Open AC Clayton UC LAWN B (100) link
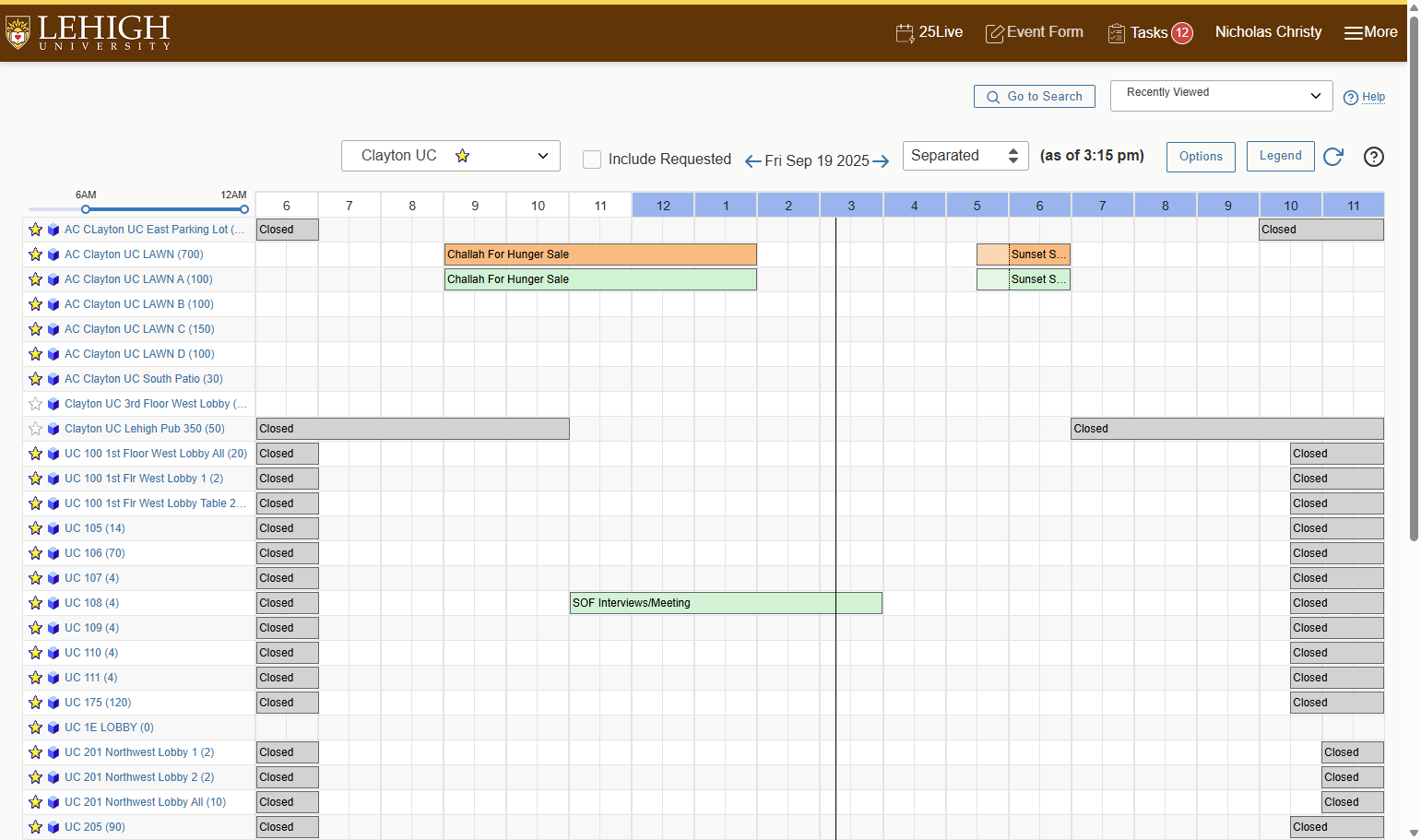 139,304
